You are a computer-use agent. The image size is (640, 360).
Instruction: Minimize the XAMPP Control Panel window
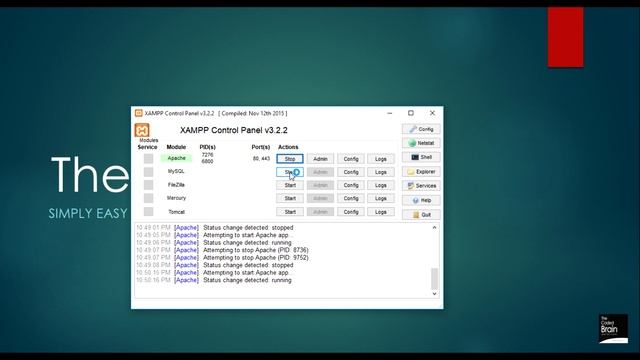[390, 113]
